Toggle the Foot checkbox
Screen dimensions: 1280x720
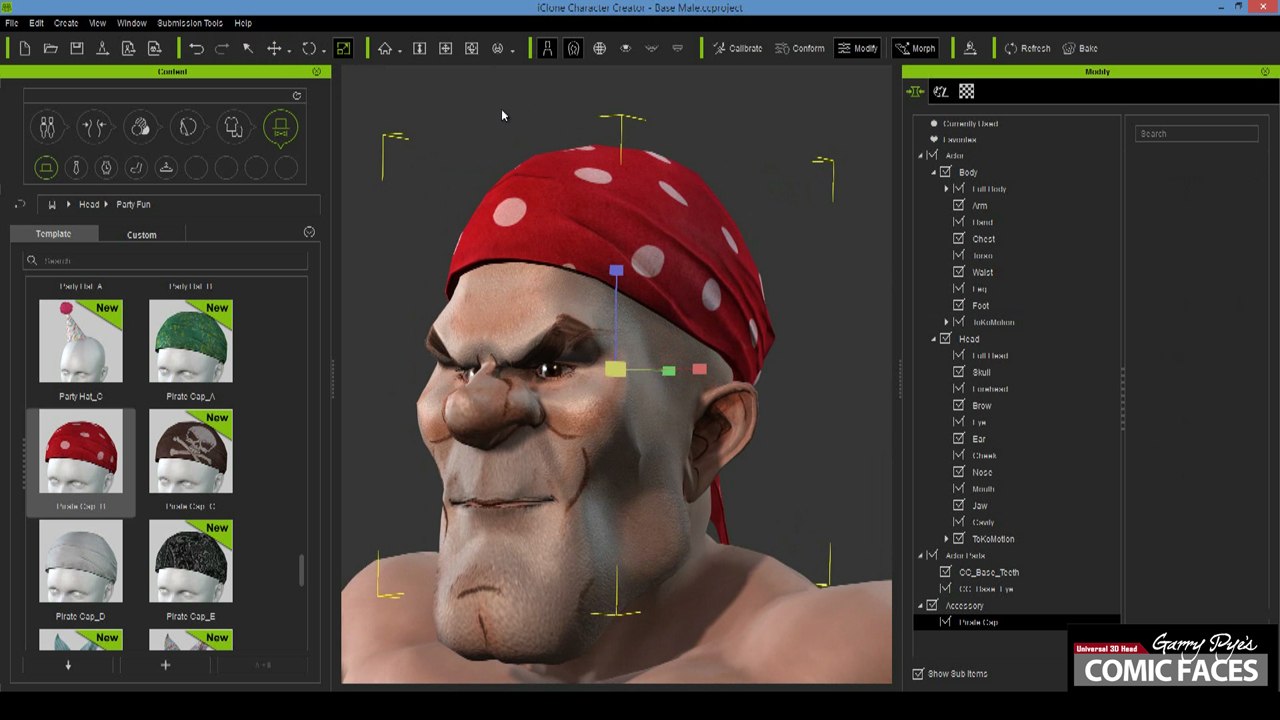point(959,305)
